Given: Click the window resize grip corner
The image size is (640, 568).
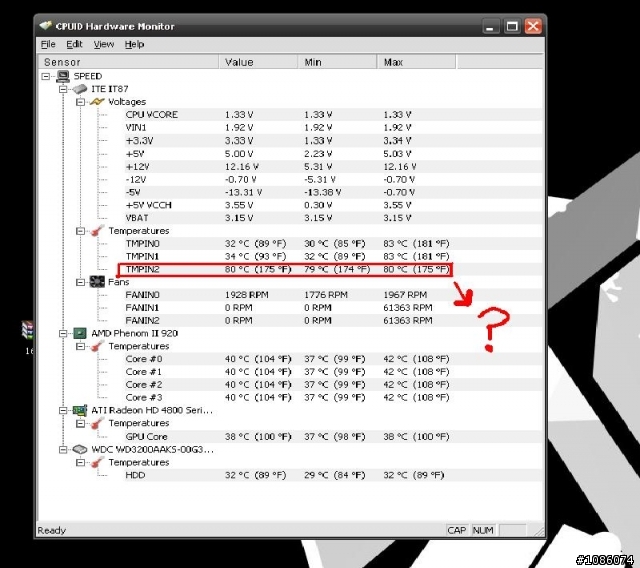Looking at the screenshot, I should (539, 531).
